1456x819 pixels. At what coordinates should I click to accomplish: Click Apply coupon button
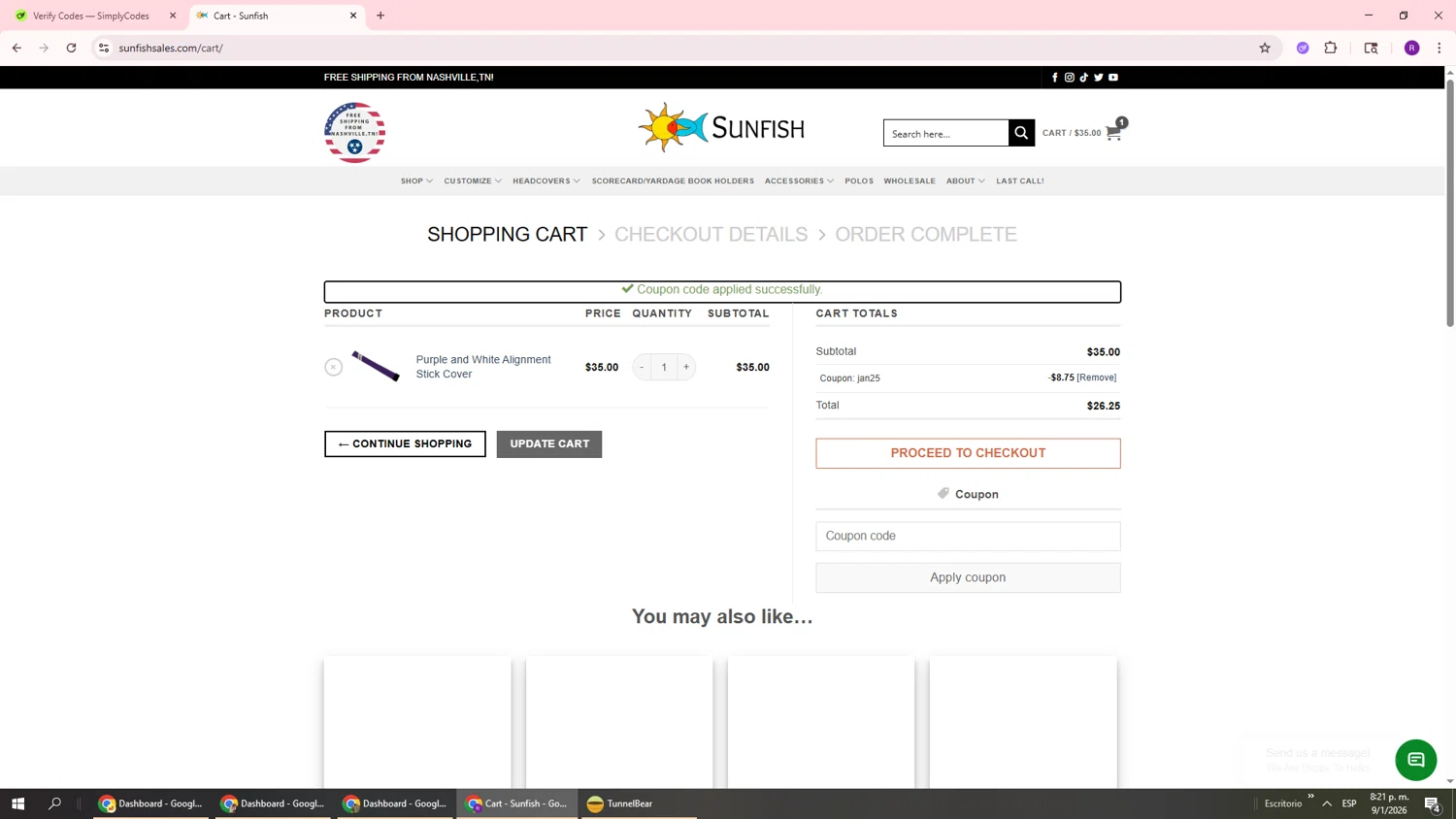tap(968, 577)
